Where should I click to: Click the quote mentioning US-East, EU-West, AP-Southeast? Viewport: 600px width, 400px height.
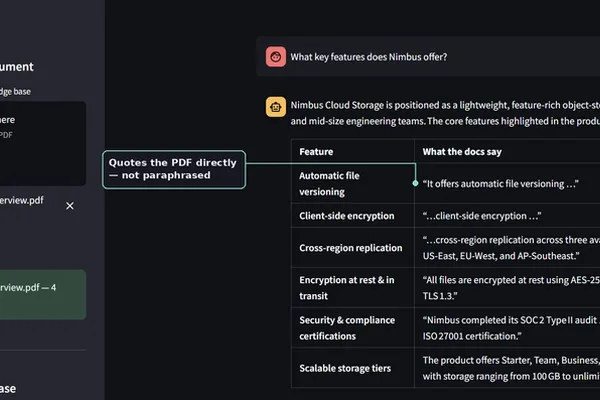[x=511, y=248]
